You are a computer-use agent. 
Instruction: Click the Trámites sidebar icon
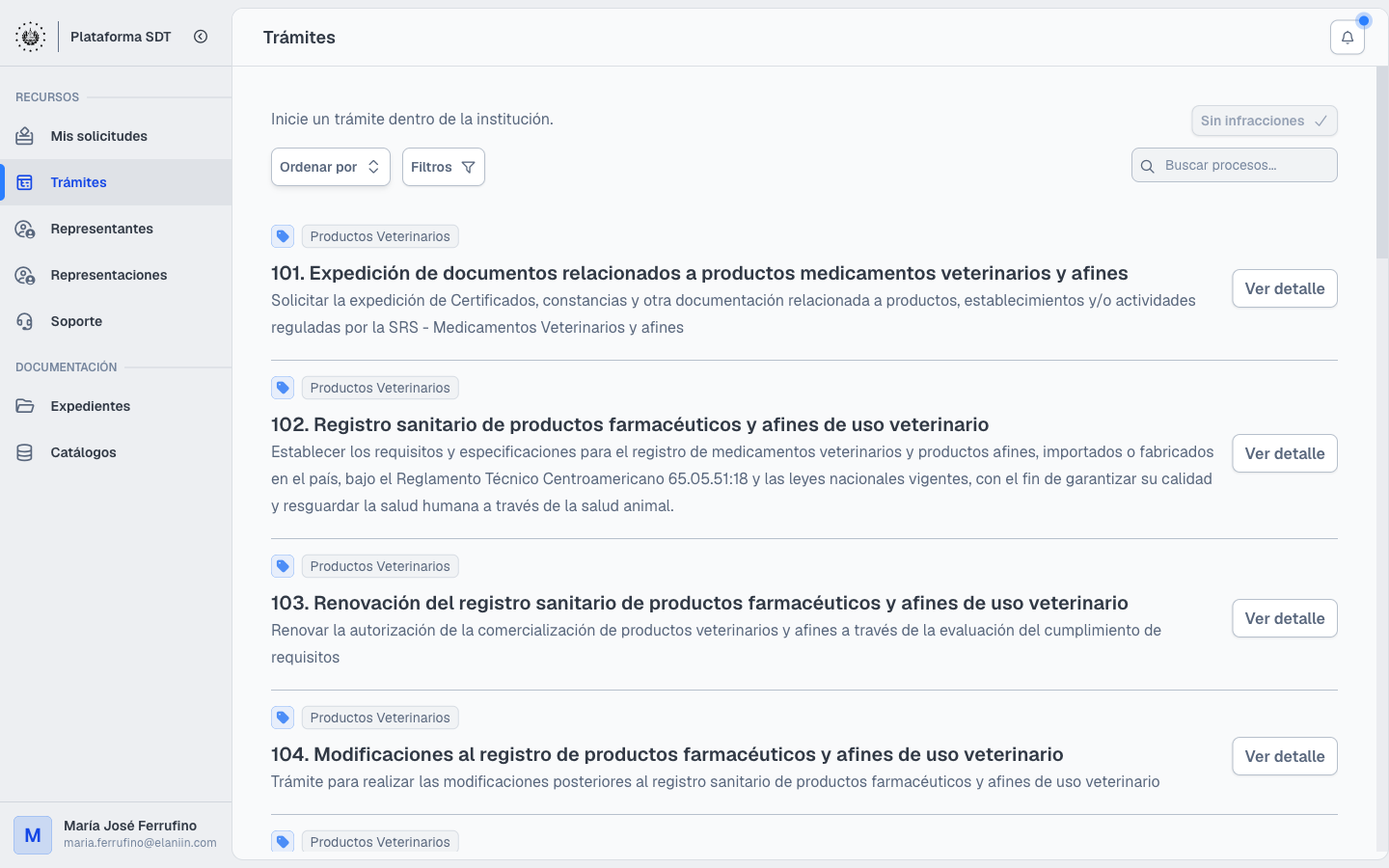(25, 182)
